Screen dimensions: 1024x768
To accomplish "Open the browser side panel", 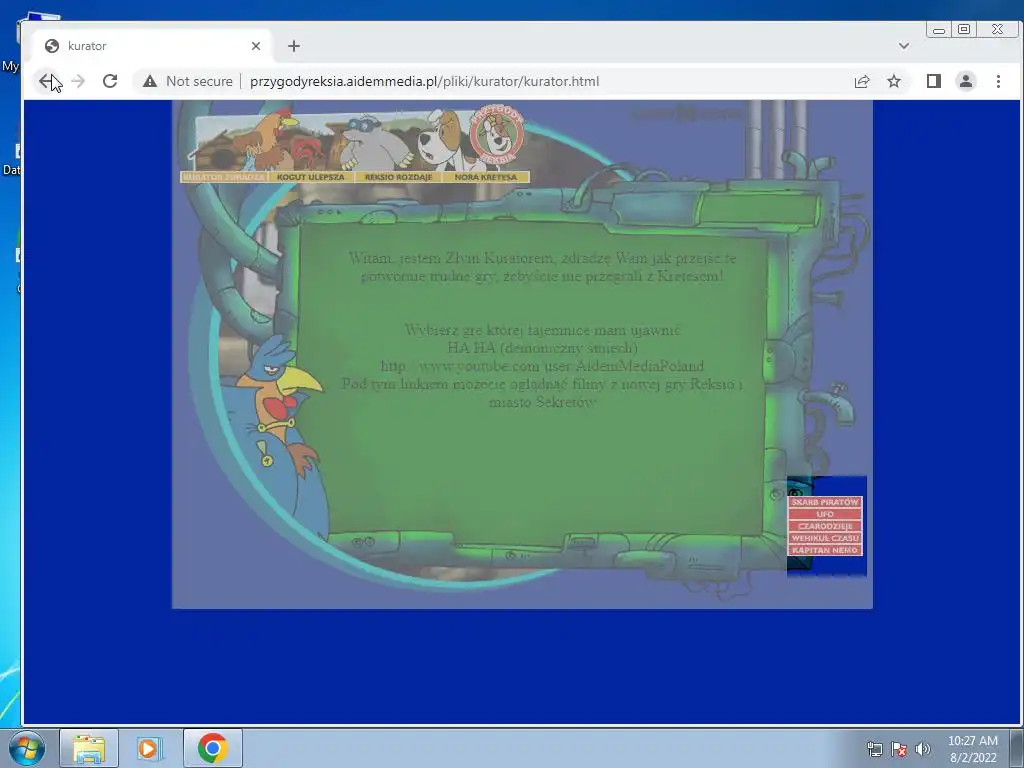I will pos(934,82).
